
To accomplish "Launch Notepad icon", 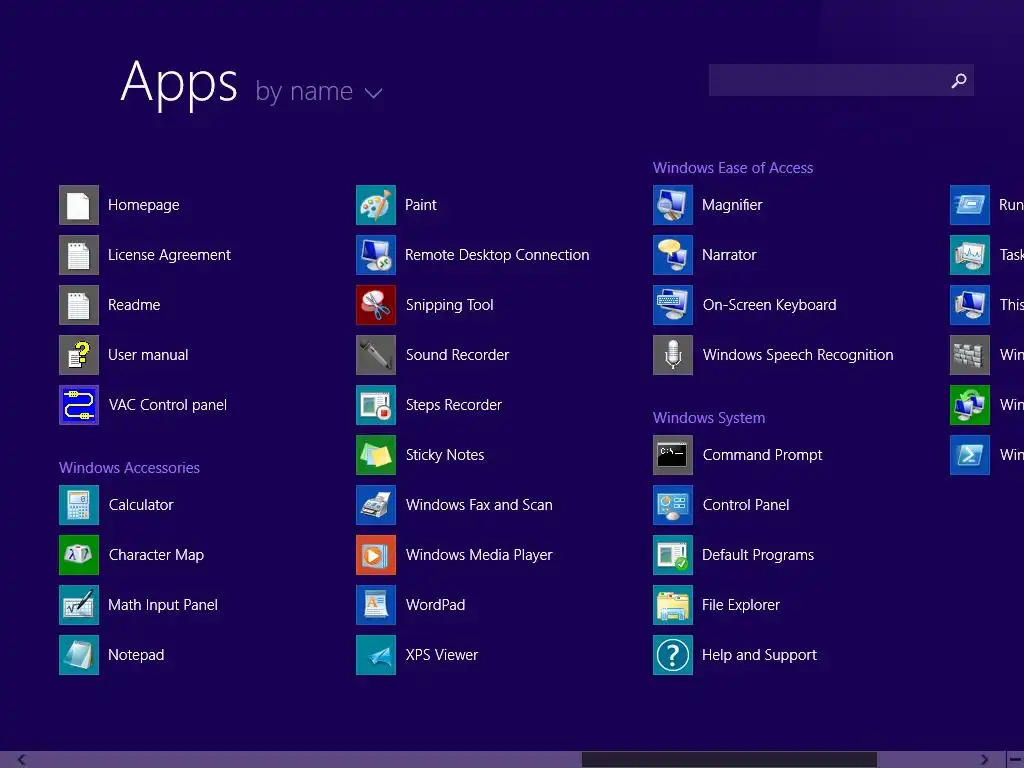I will (79, 655).
